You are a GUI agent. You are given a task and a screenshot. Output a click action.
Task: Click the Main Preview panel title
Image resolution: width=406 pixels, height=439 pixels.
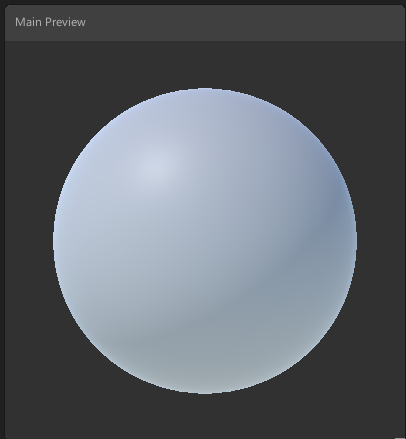pyautogui.click(x=50, y=22)
